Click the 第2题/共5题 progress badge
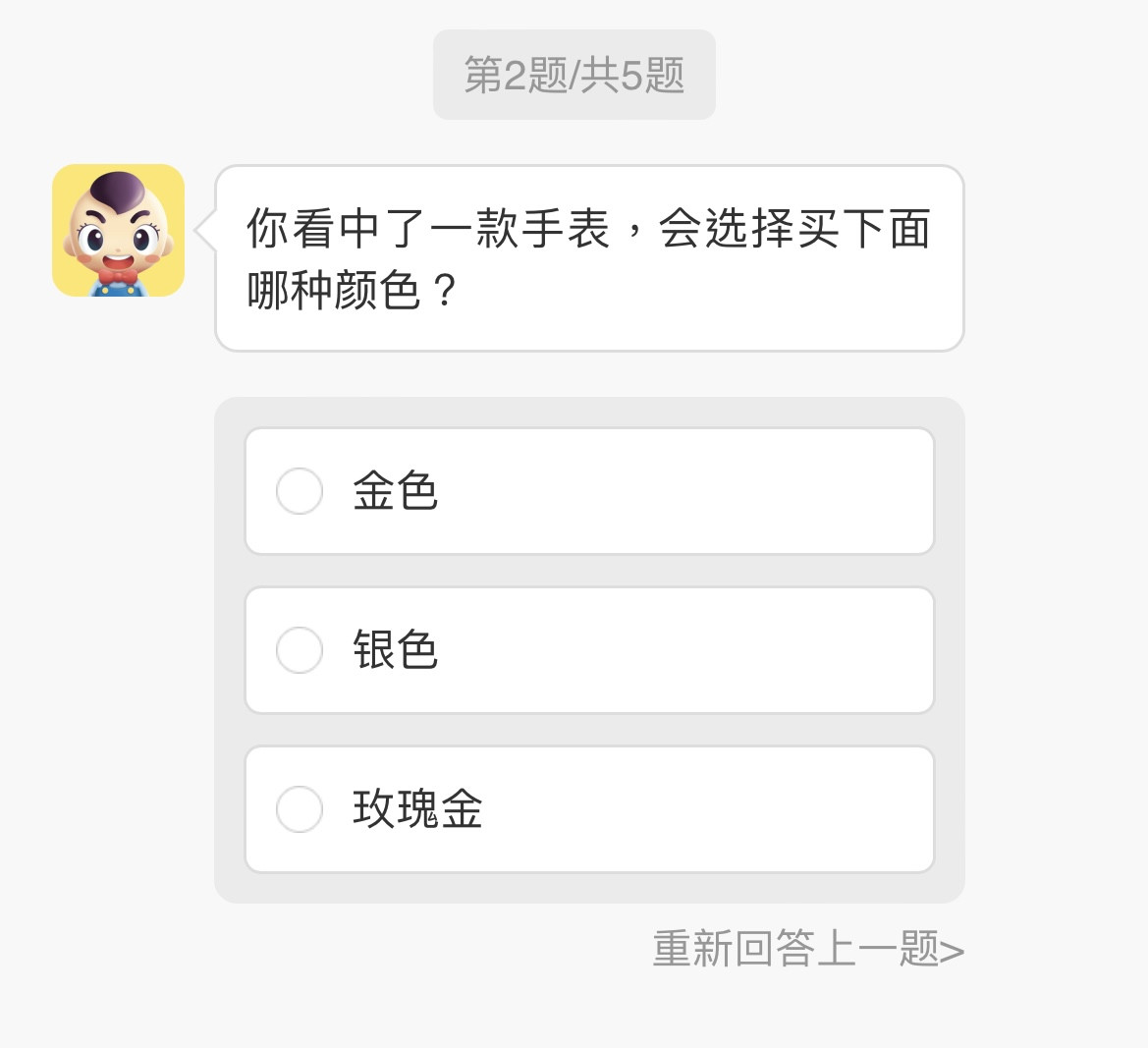Image resolution: width=1148 pixels, height=1048 pixels. tap(574, 75)
